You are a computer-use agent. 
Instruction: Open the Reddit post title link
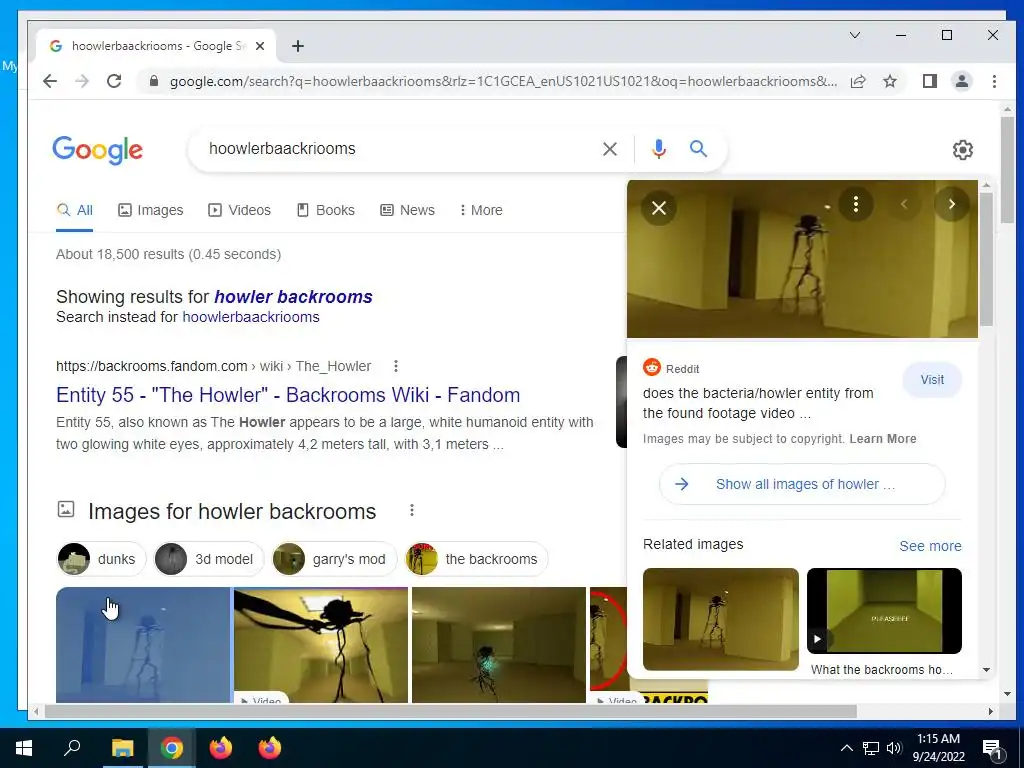point(758,403)
